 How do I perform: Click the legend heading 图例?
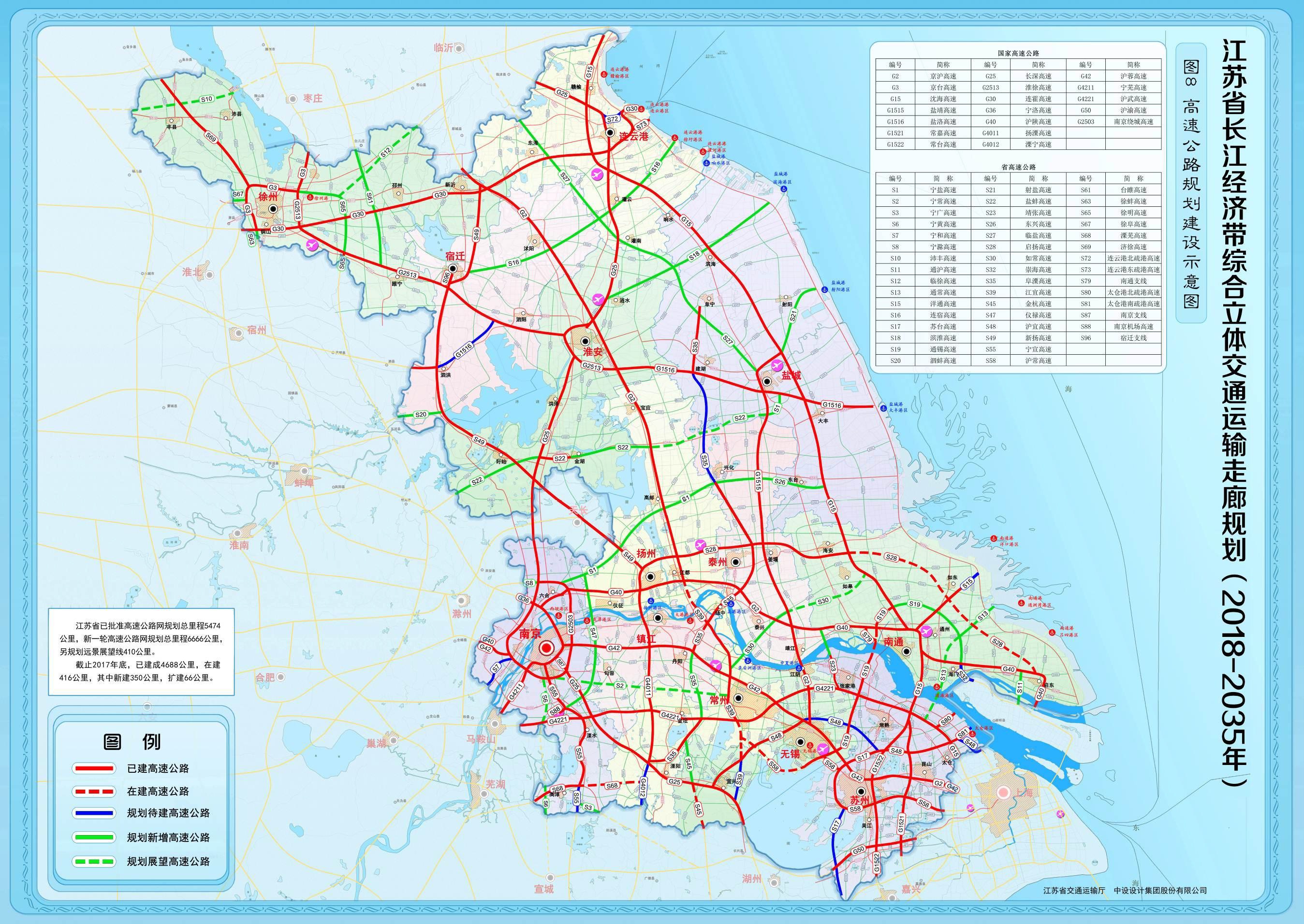(x=132, y=742)
